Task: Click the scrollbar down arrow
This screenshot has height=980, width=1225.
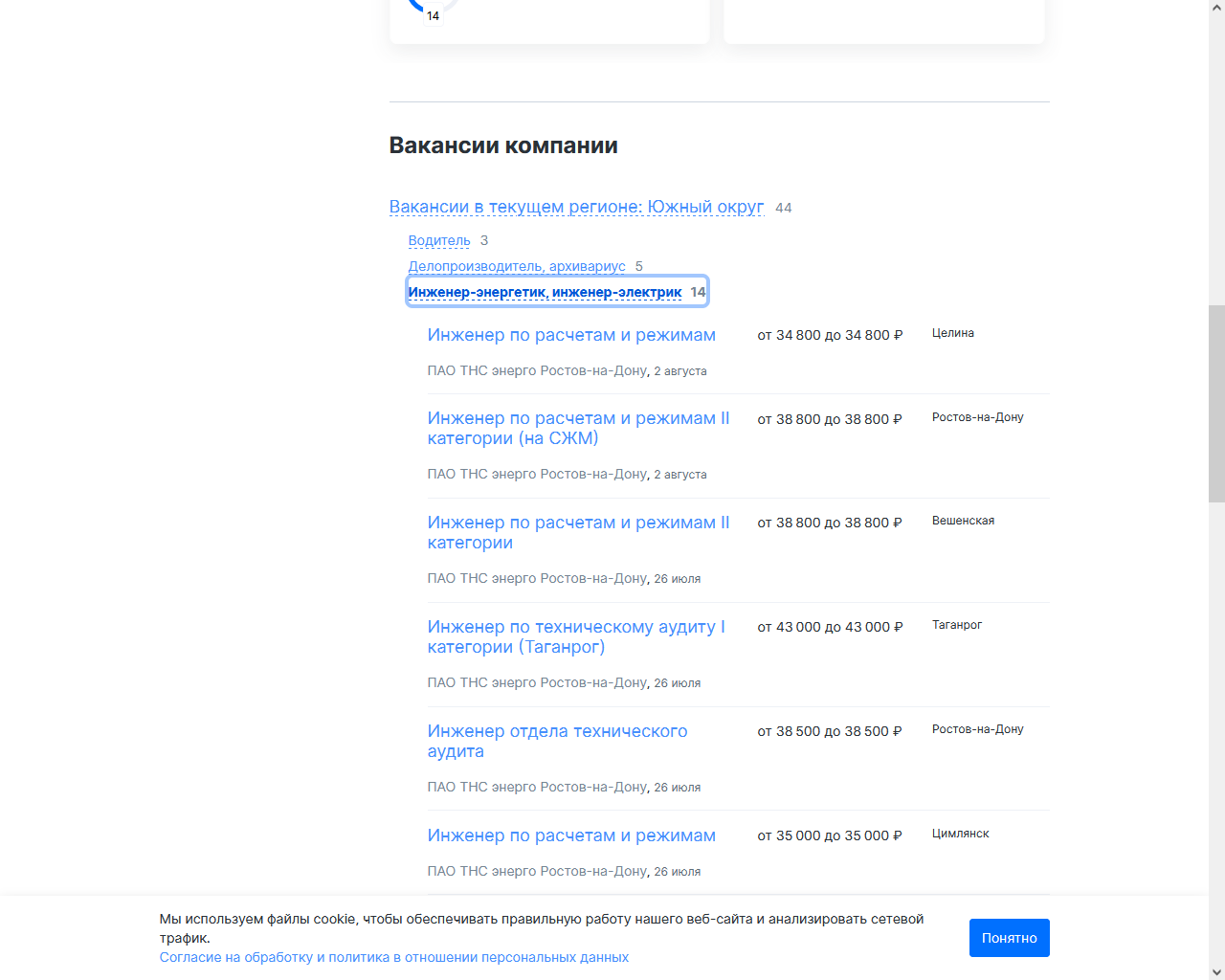Action: pyautogui.click(x=1216, y=971)
